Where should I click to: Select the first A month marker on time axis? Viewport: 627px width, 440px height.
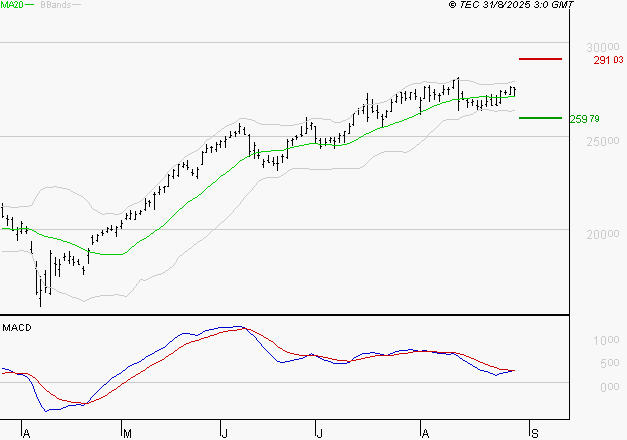click(x=26, y=433)
